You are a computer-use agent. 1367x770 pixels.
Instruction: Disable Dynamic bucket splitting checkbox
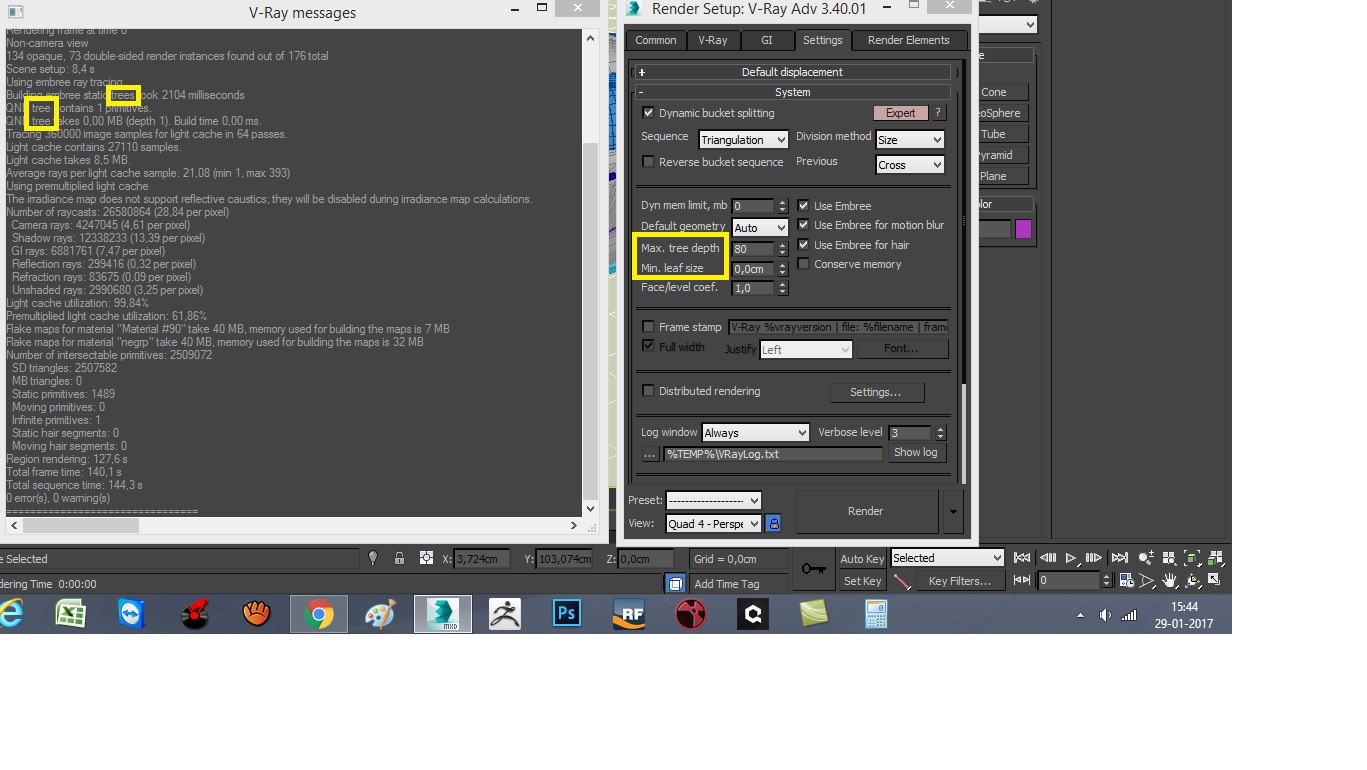(648, 113)
